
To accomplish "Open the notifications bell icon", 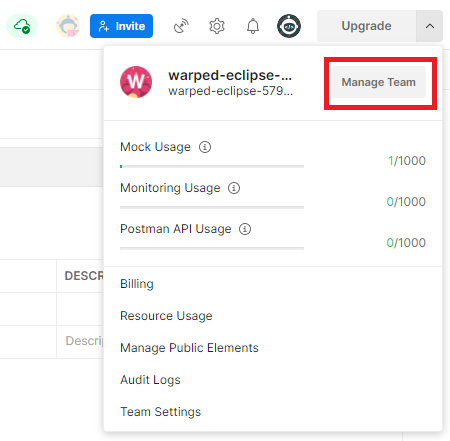I will [253, 26].
